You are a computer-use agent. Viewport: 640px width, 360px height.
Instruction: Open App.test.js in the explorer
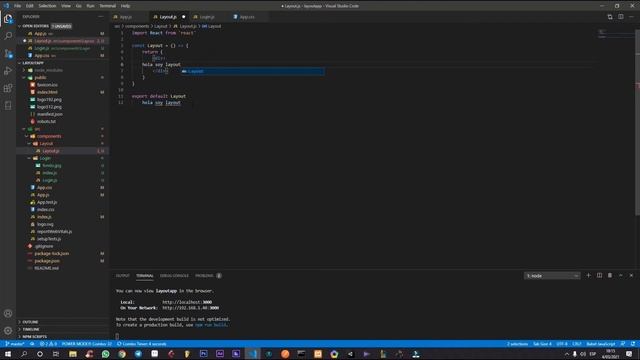coord(47,202)
